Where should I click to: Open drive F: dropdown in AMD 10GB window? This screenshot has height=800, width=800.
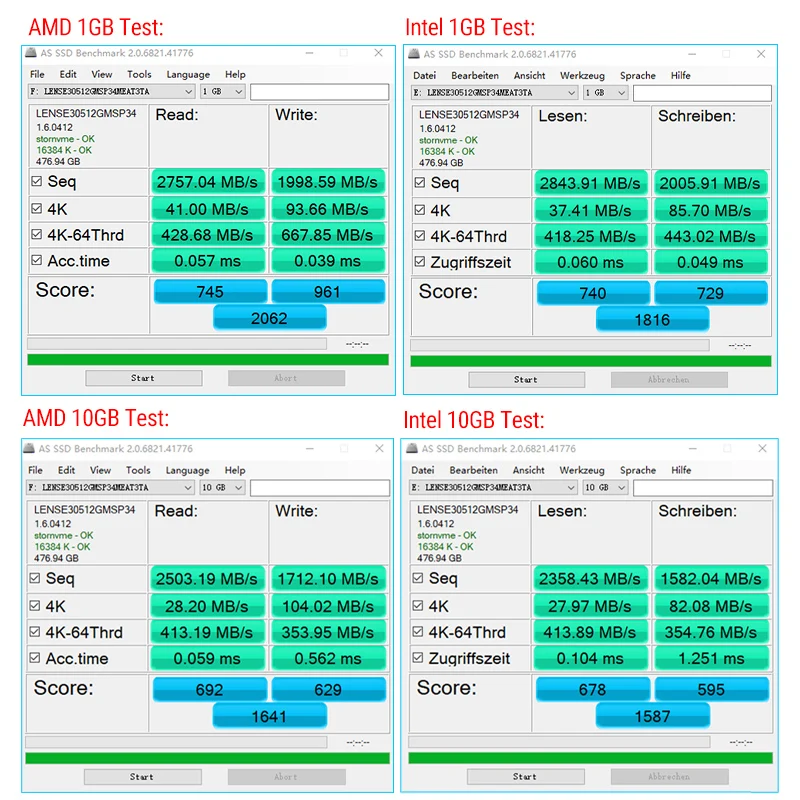(x=110, y=488)
